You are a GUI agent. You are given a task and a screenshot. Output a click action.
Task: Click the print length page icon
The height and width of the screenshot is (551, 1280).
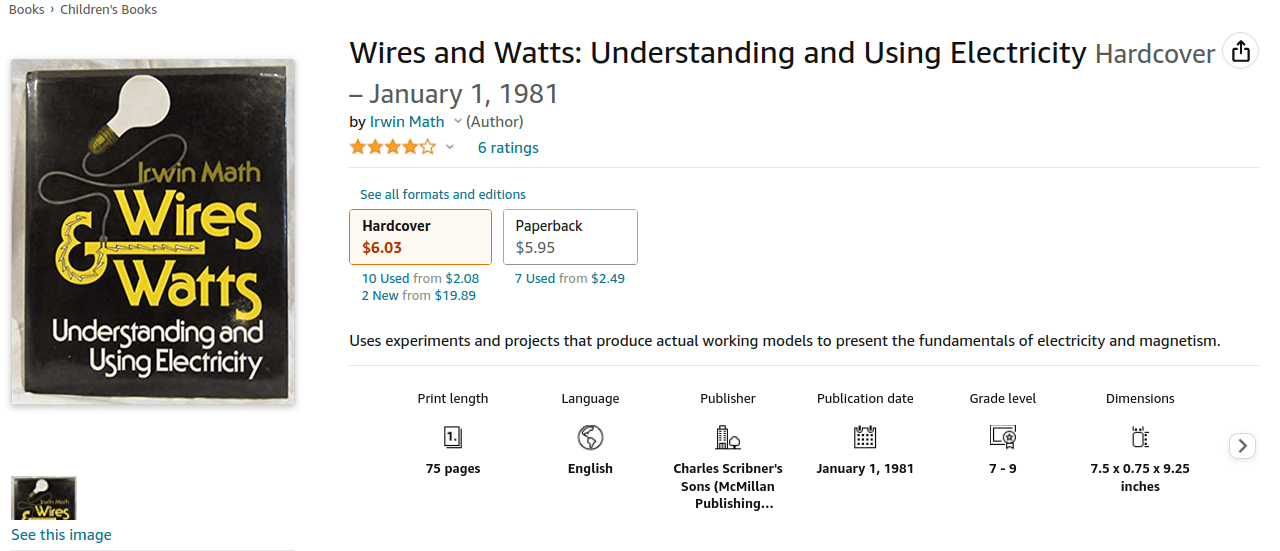(453, 437)
